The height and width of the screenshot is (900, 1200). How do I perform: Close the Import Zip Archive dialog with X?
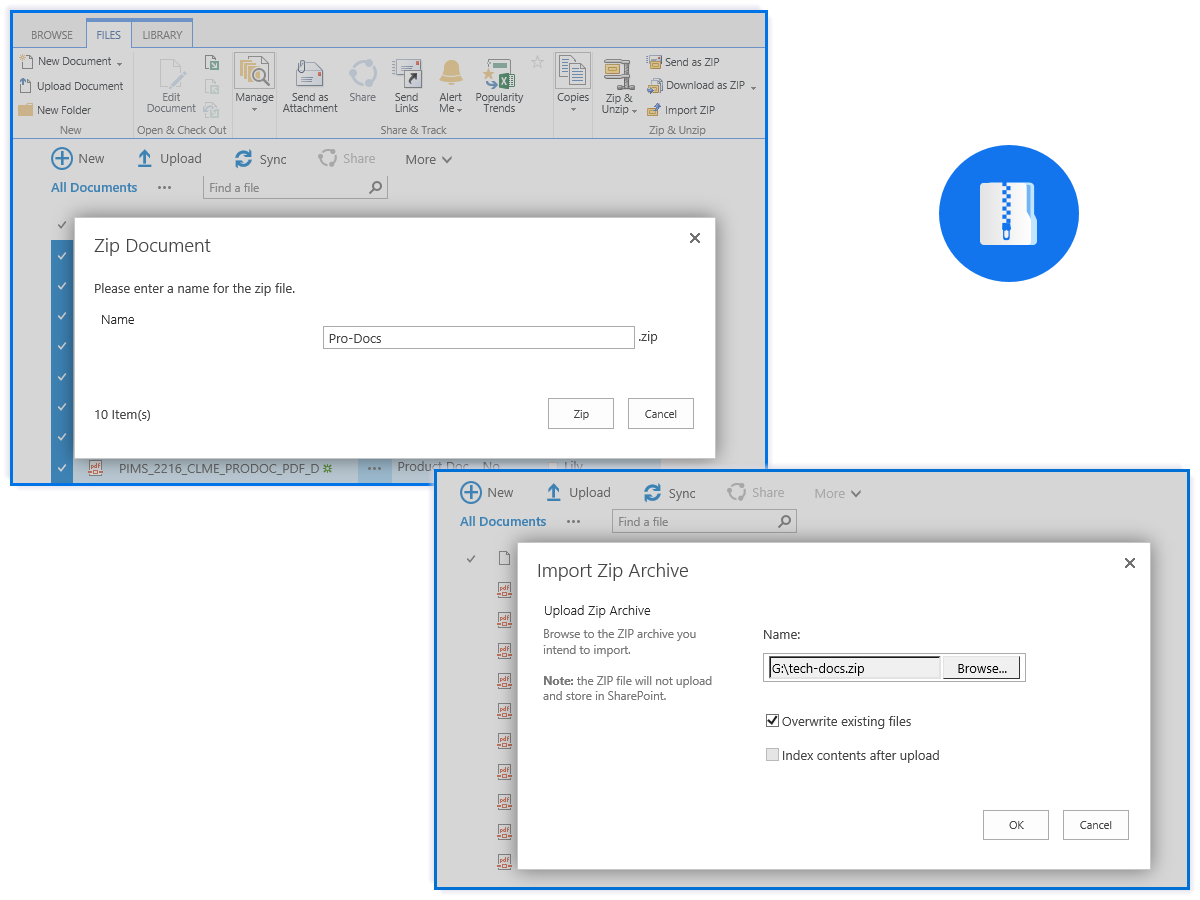click(1130, 563)
